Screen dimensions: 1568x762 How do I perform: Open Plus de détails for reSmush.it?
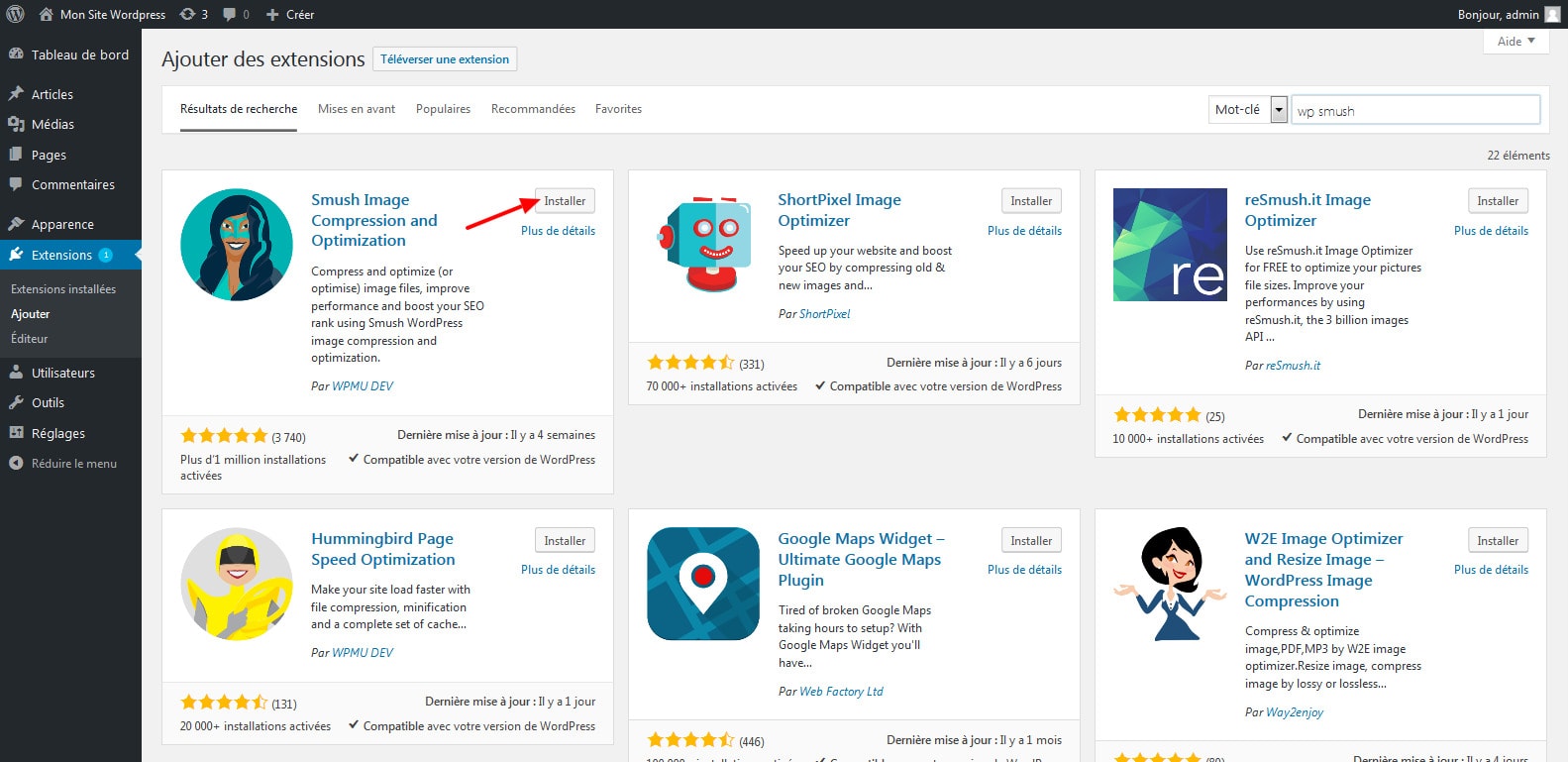[1492, 231]
